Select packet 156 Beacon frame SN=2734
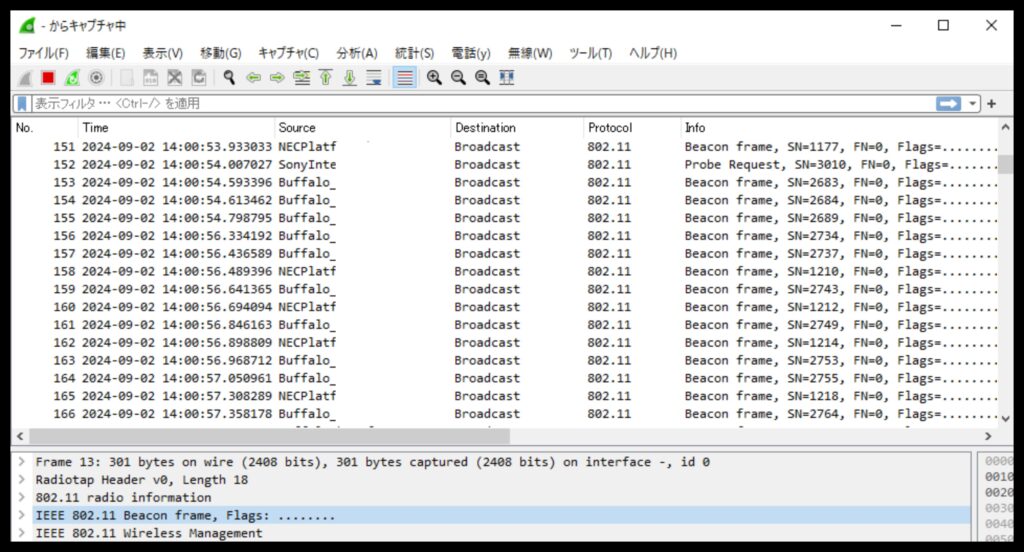The height and width of the screenshot is (552, 1024). pos(505,236)
